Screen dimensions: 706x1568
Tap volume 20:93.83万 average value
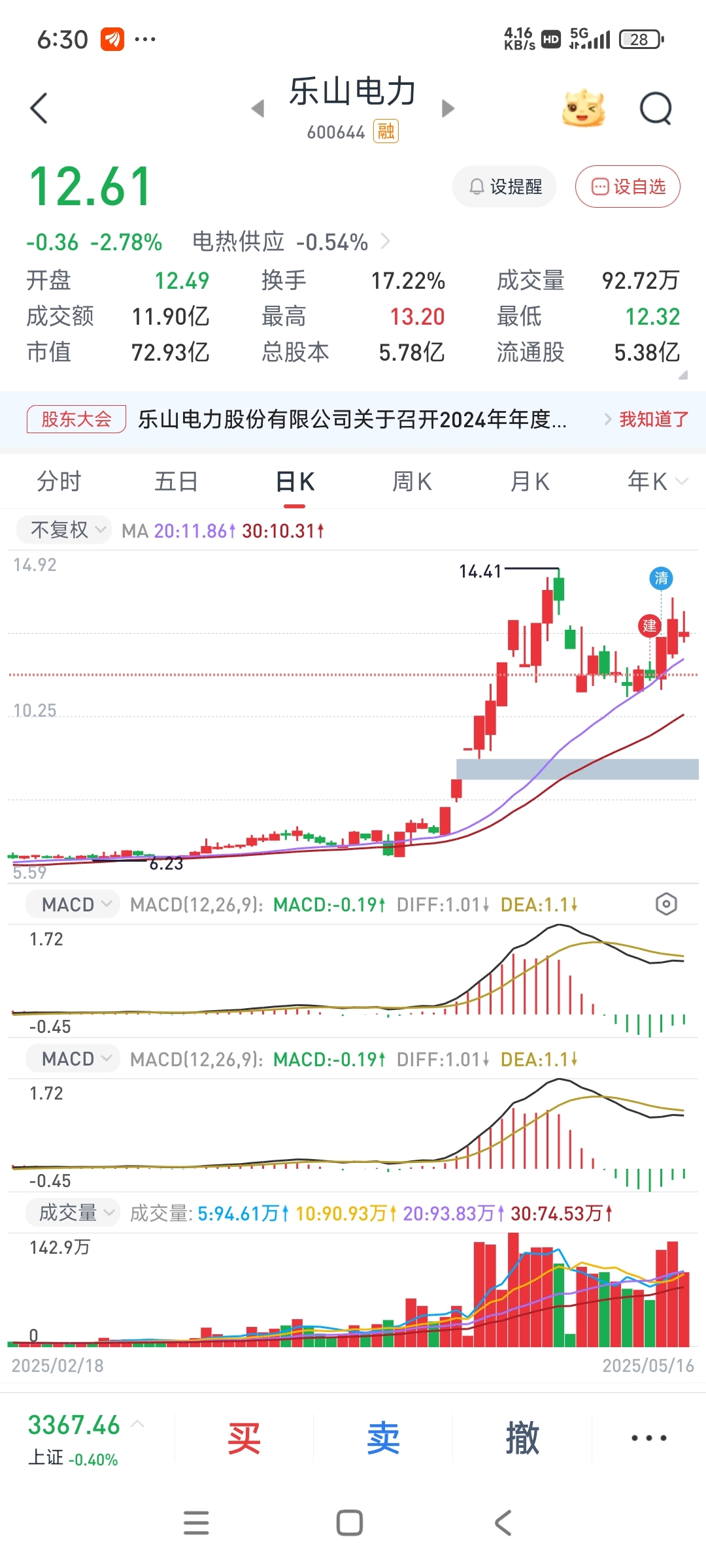tap(454, 1214)
